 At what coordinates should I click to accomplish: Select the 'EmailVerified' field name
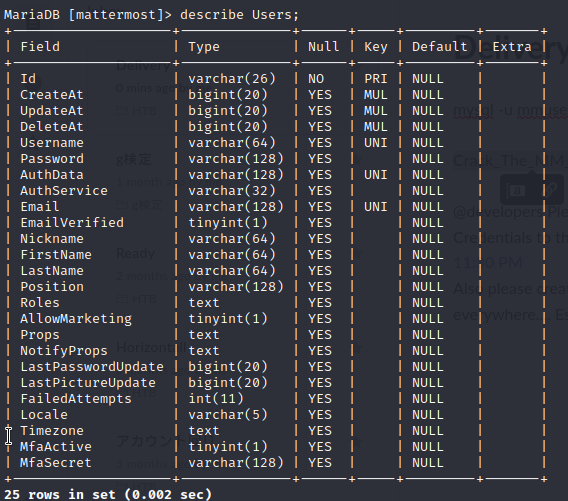click(72, 222)
